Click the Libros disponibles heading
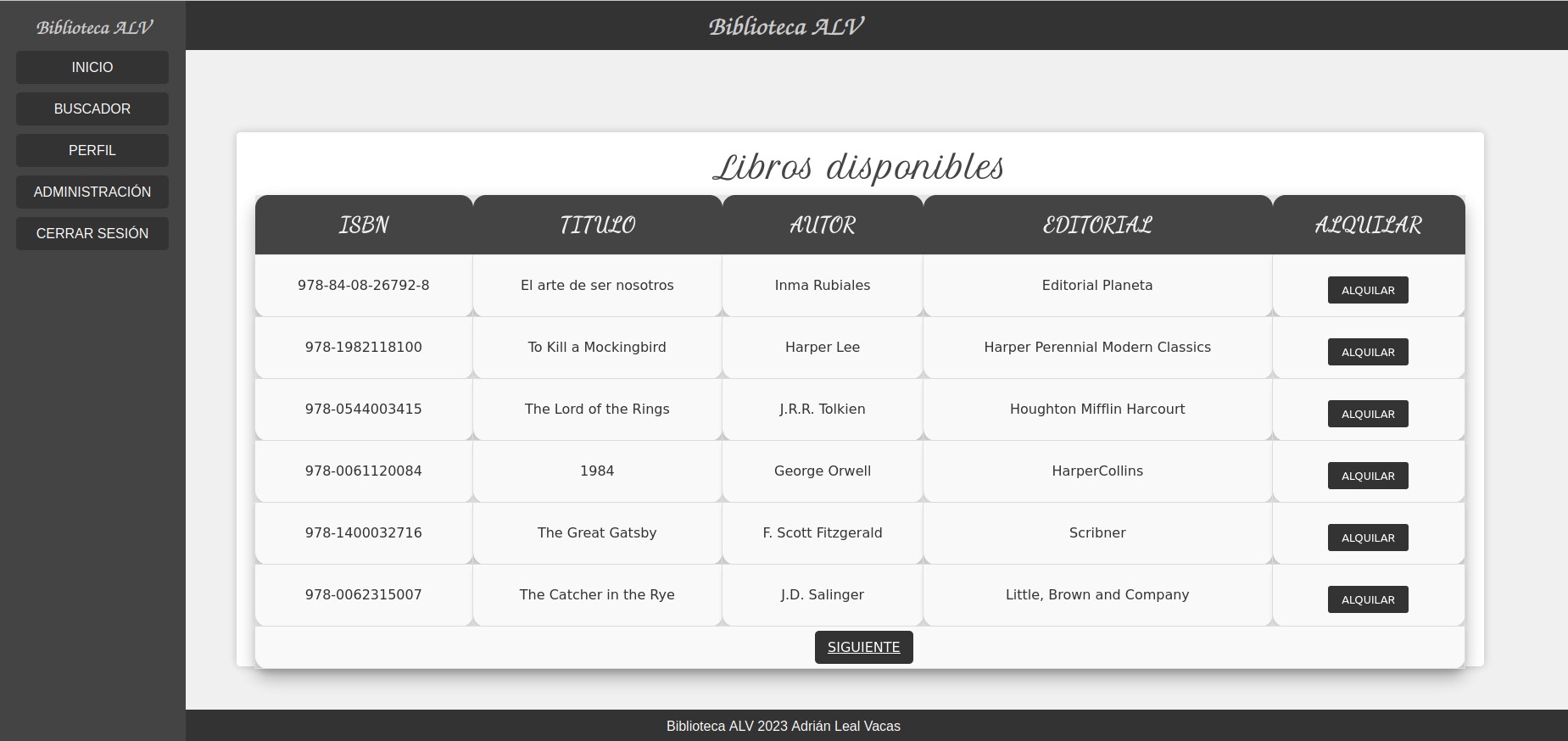Image resolution: width=1568 pixels, height=741 pixels. point(859,167)
